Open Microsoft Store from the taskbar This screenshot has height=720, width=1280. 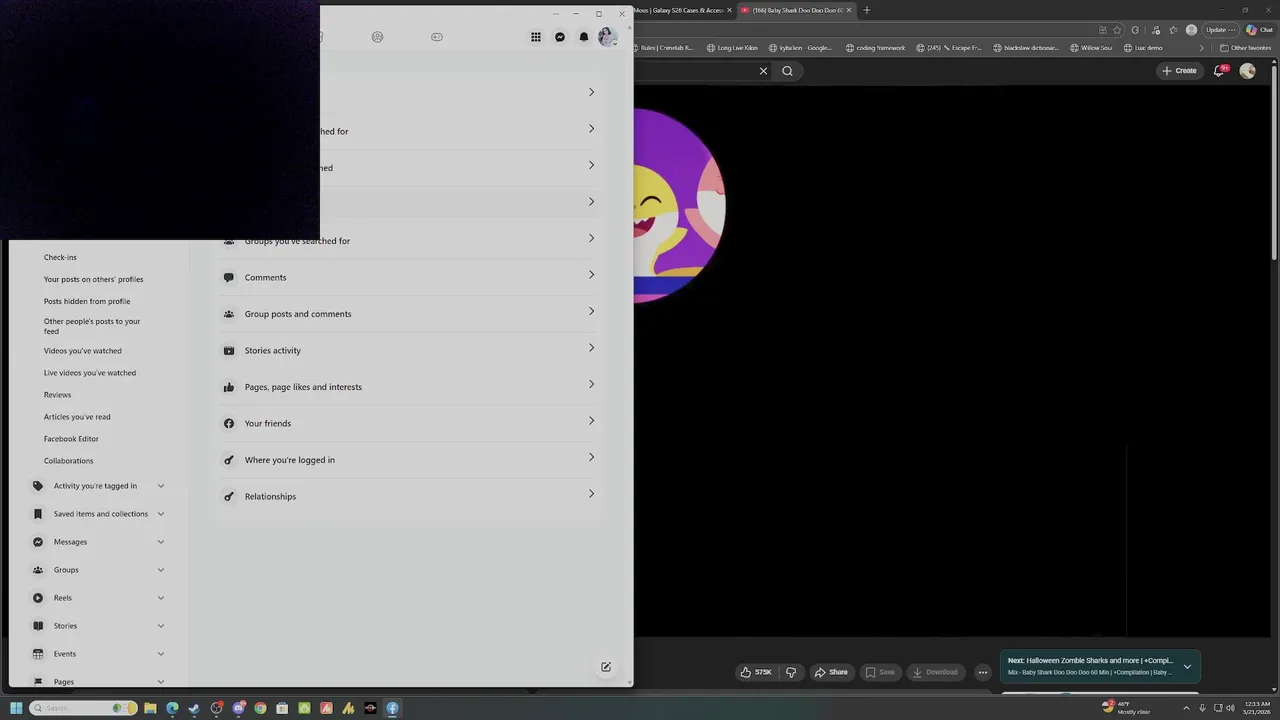(x=282, y=708)
